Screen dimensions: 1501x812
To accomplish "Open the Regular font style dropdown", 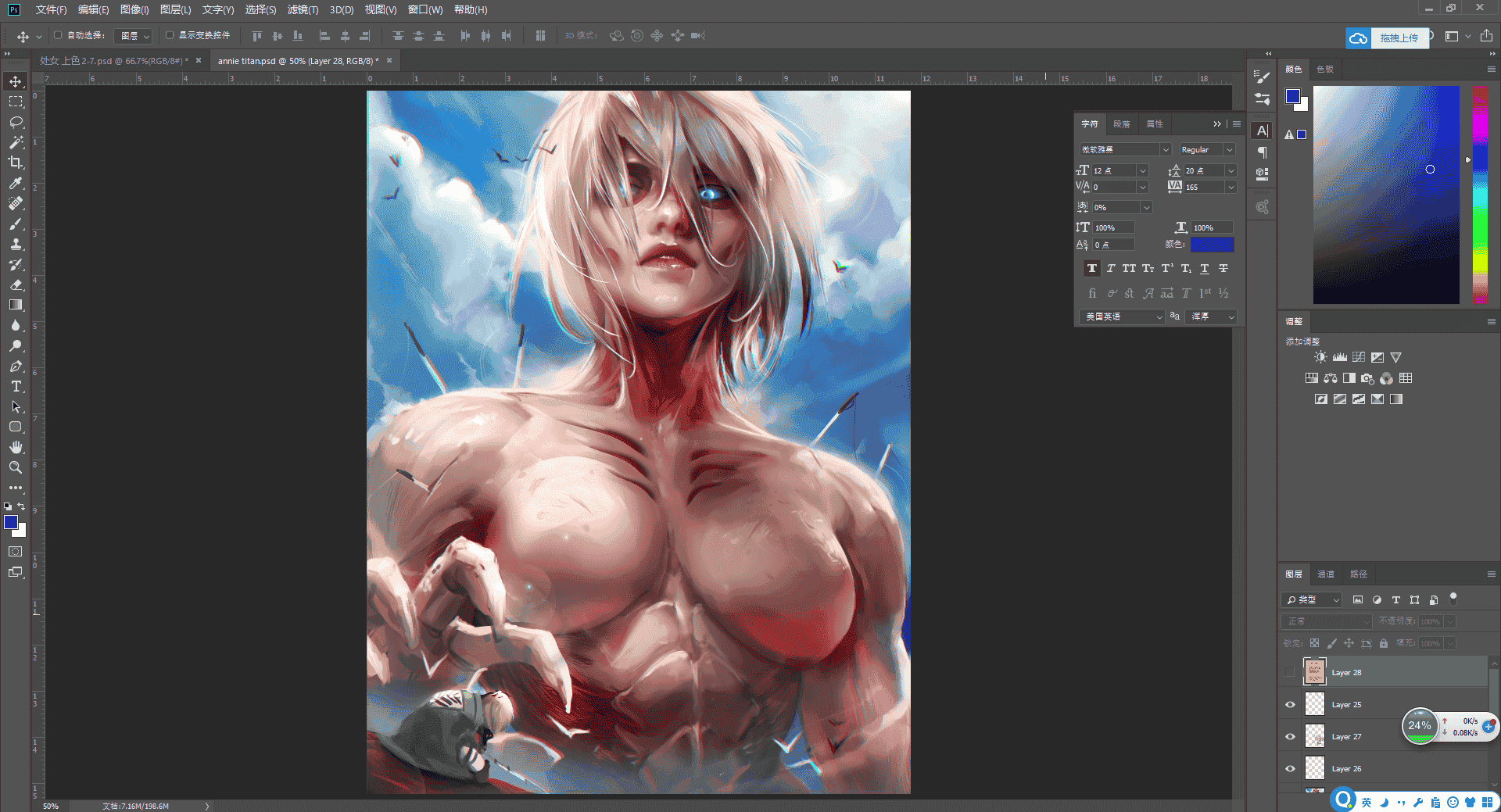I will [x=1207, y=149].
